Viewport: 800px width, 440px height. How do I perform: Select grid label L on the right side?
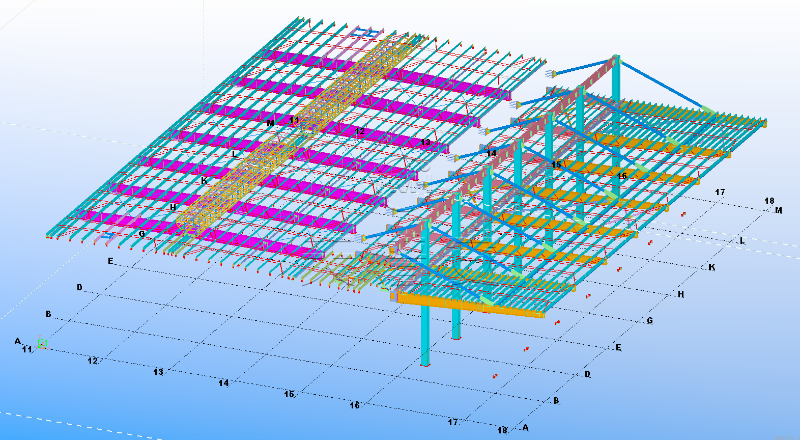(742, 241)
